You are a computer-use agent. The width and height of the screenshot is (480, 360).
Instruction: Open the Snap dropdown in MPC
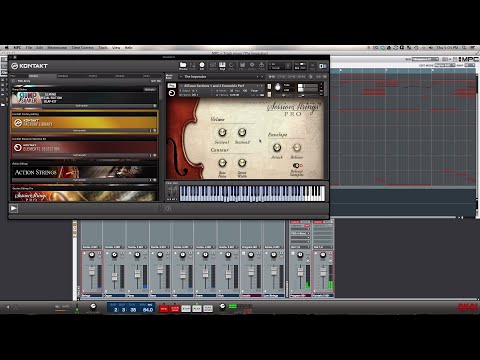[x=470, y=65]
